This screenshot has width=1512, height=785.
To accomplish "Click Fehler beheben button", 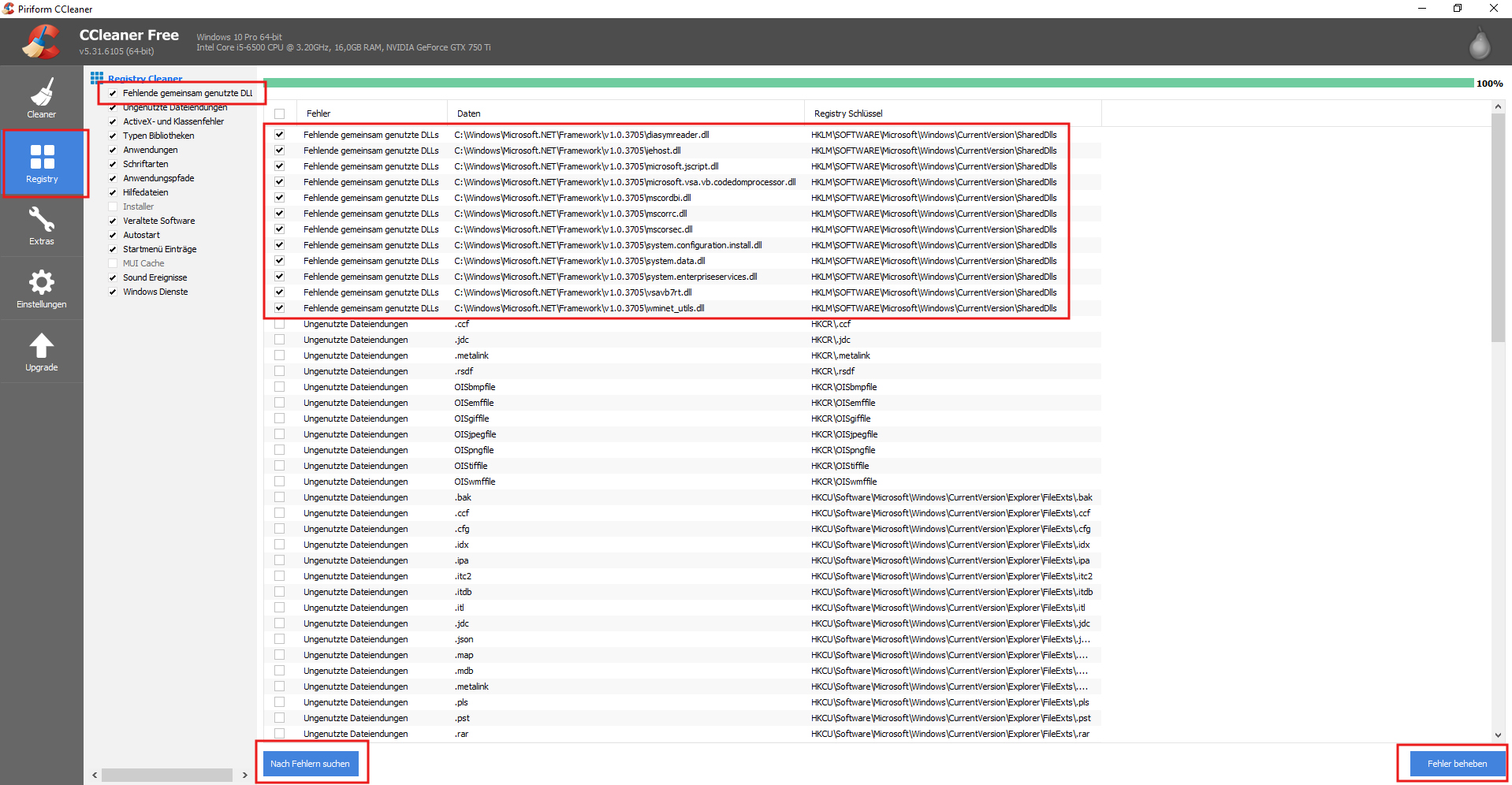I will tap(1457, 764).
